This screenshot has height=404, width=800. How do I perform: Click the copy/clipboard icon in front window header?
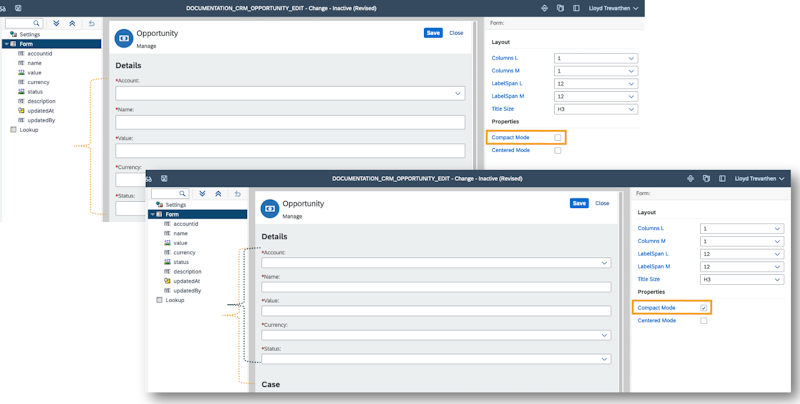pyautogui.click(x=706, y=179)
